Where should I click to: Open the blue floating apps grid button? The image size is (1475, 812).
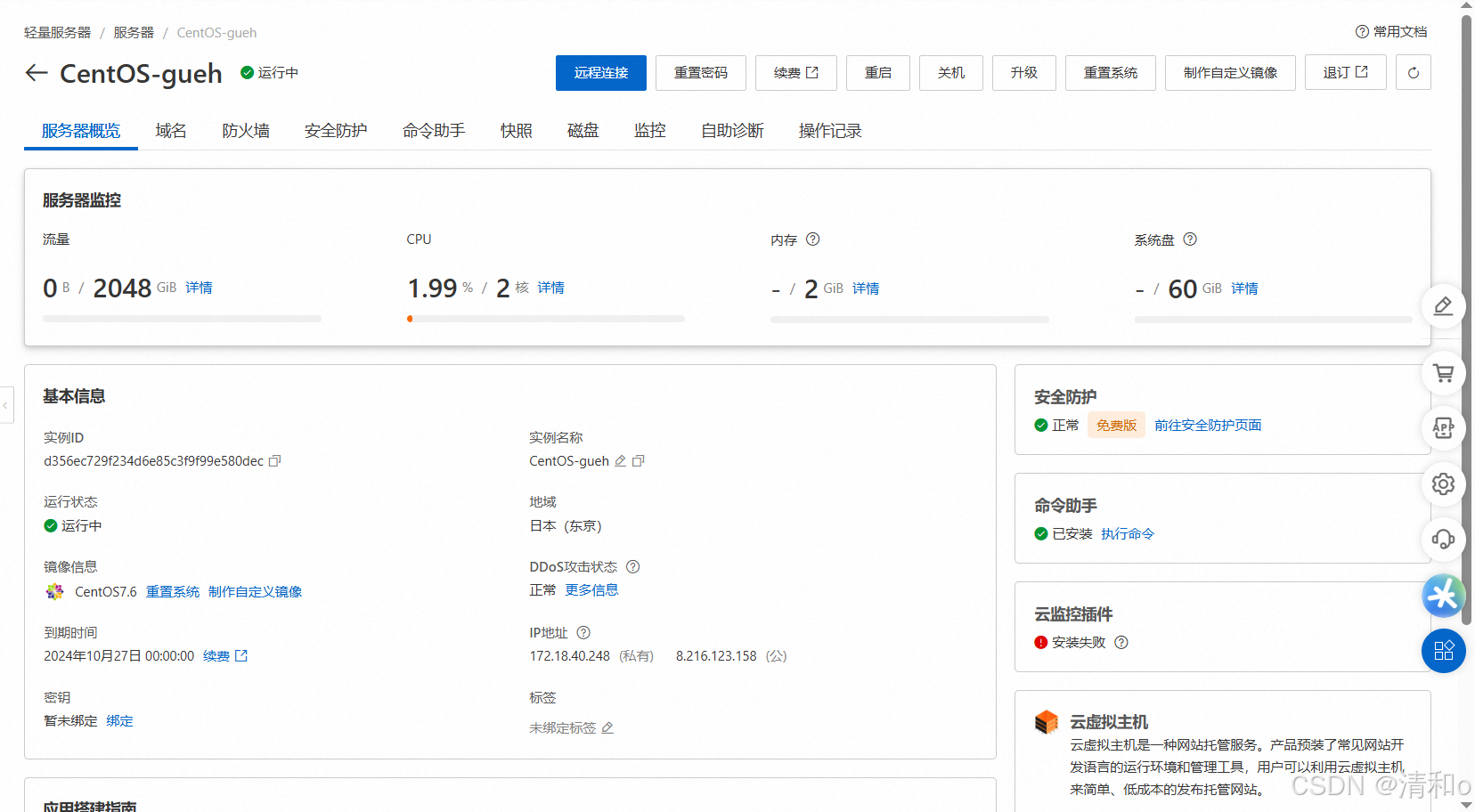click(1444, 651)
